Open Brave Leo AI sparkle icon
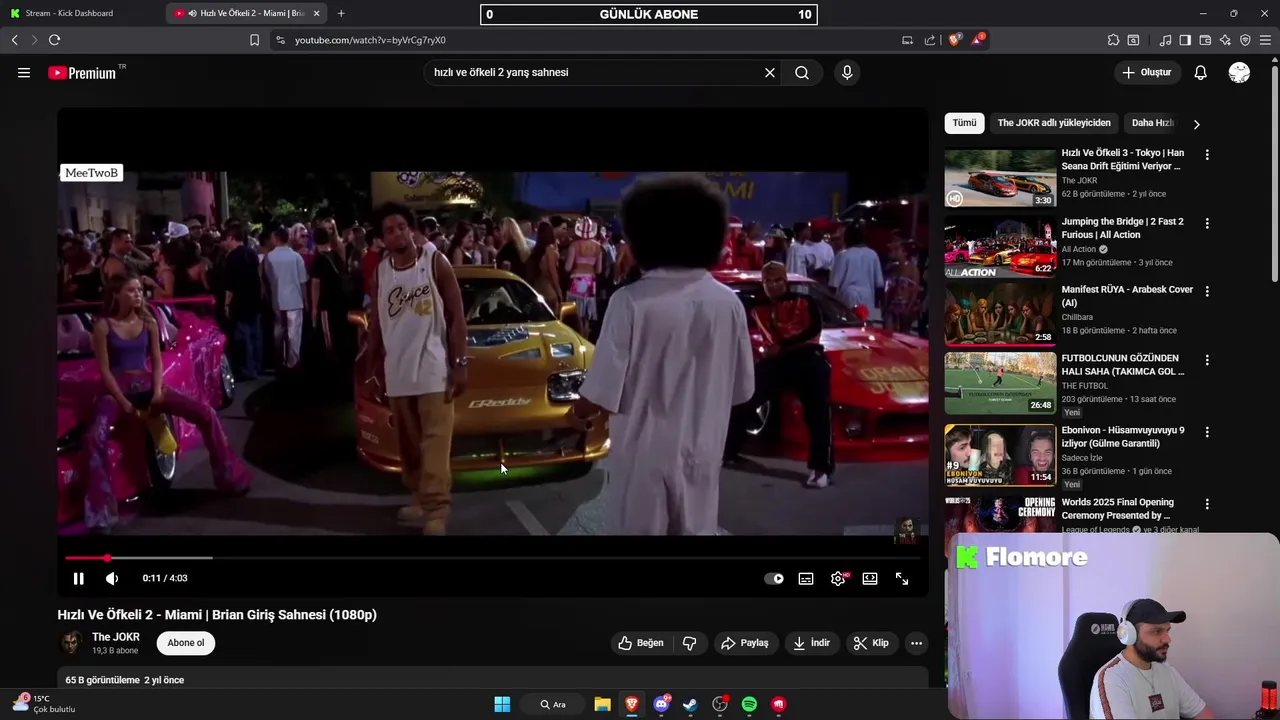 point(1225,40)
